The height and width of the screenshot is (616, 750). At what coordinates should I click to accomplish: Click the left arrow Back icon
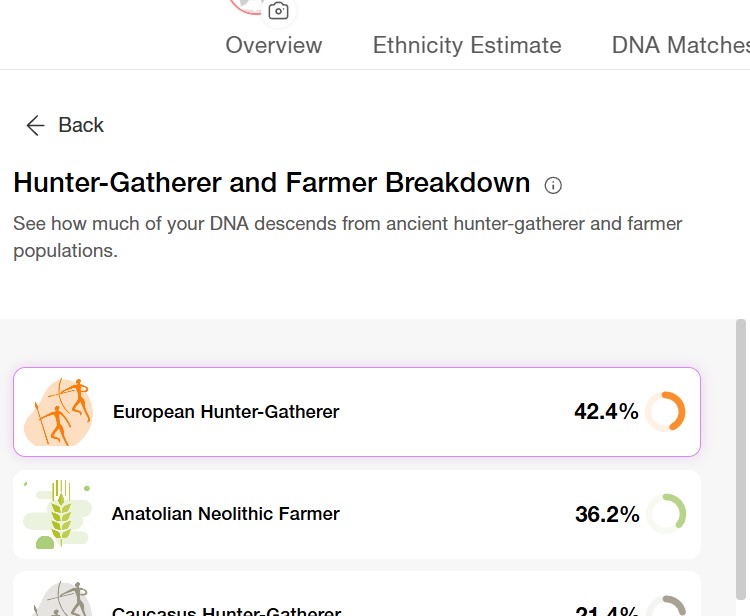(35, 125)
